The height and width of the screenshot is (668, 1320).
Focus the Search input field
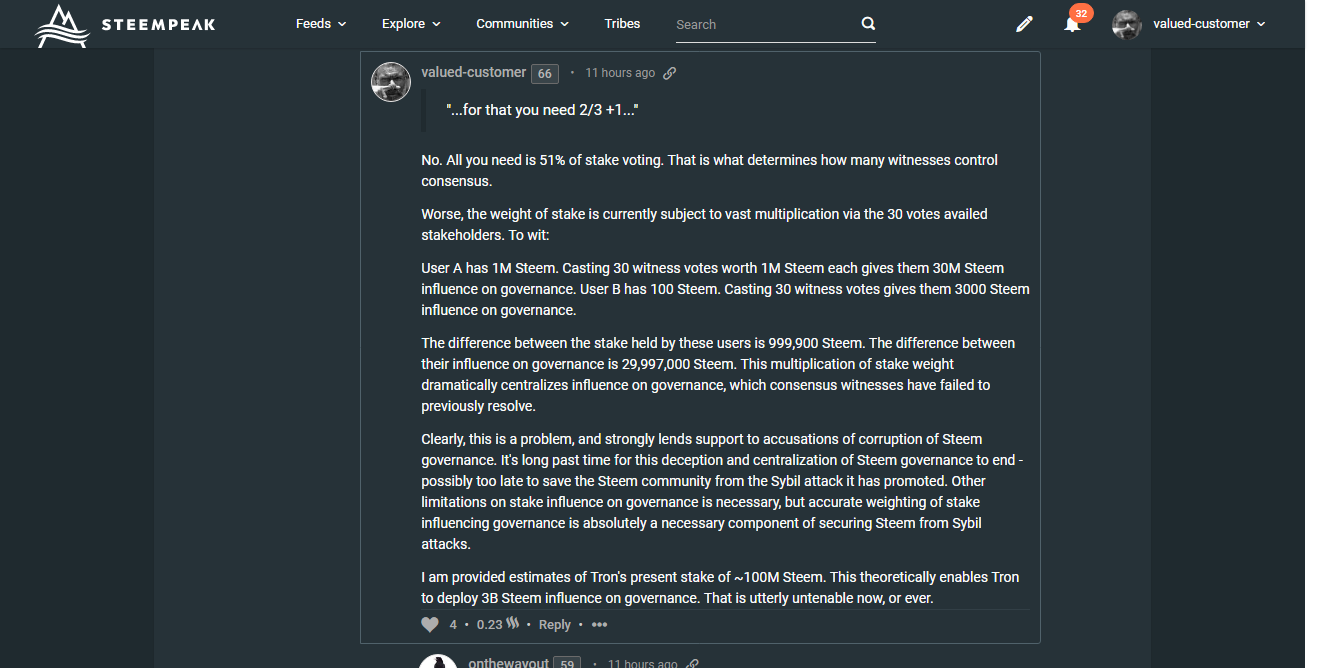763,25
